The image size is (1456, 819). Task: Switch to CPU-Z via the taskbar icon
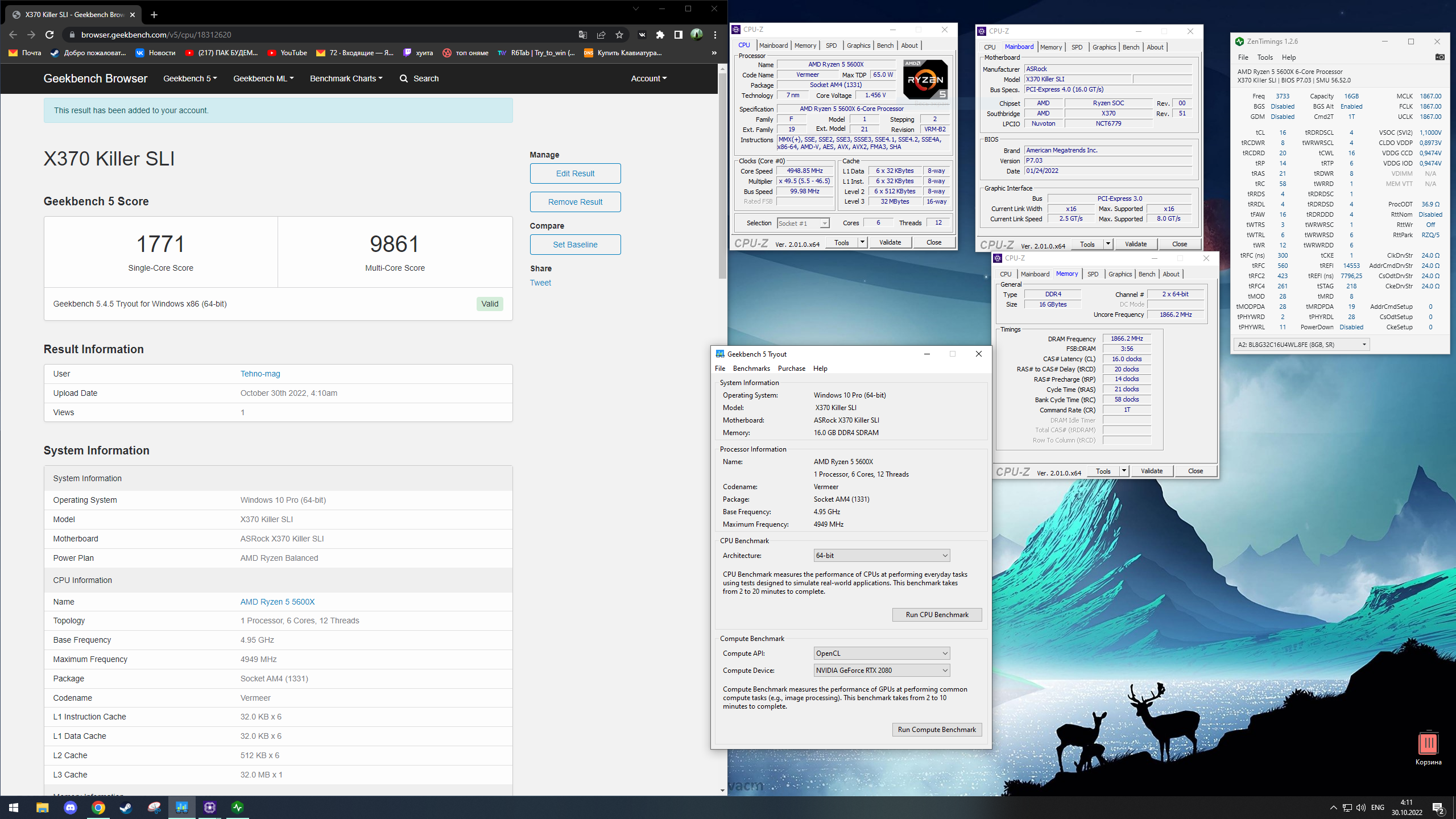[210, 808]
